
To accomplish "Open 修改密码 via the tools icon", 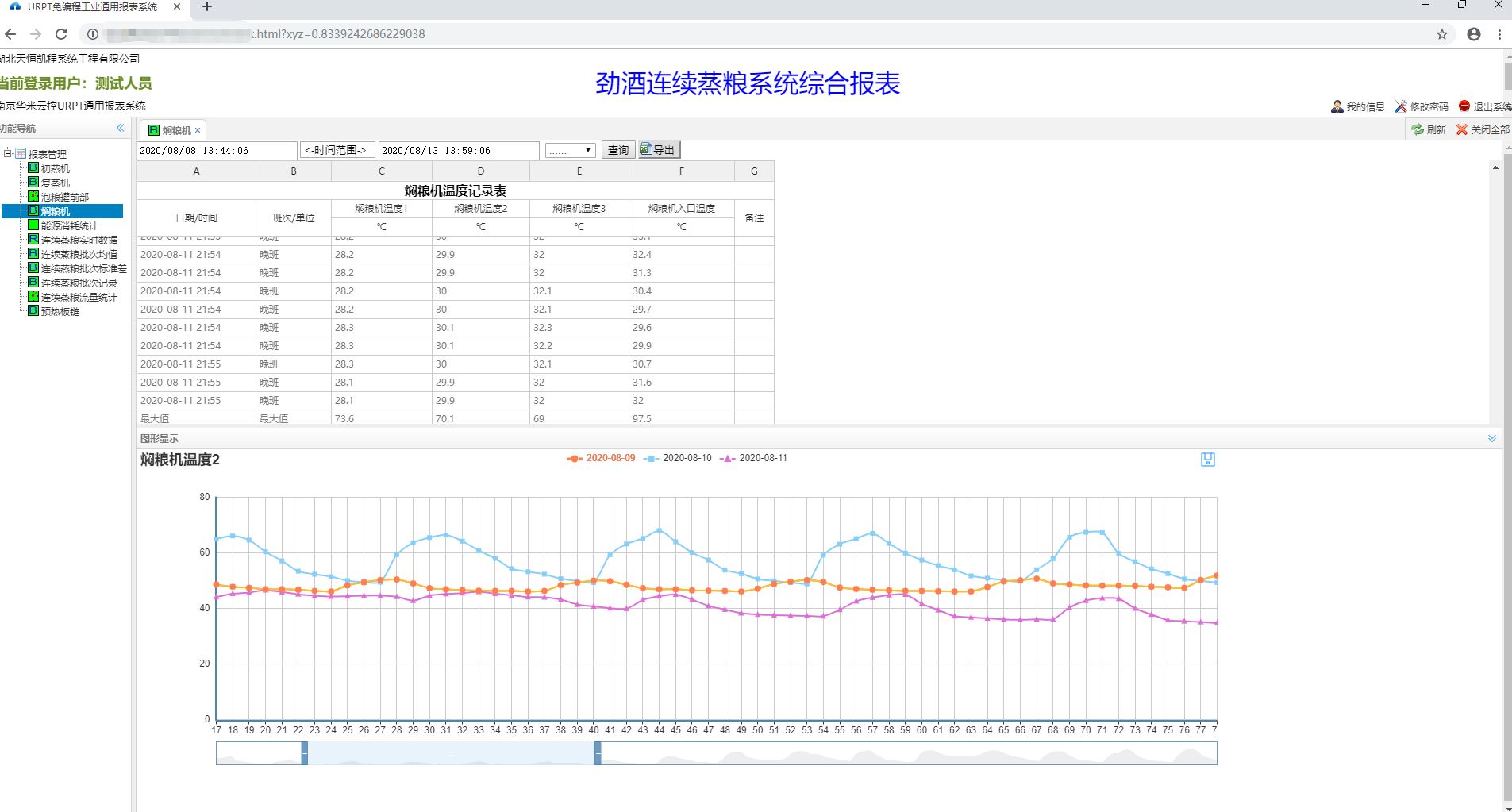I will tap(1401, 106).
